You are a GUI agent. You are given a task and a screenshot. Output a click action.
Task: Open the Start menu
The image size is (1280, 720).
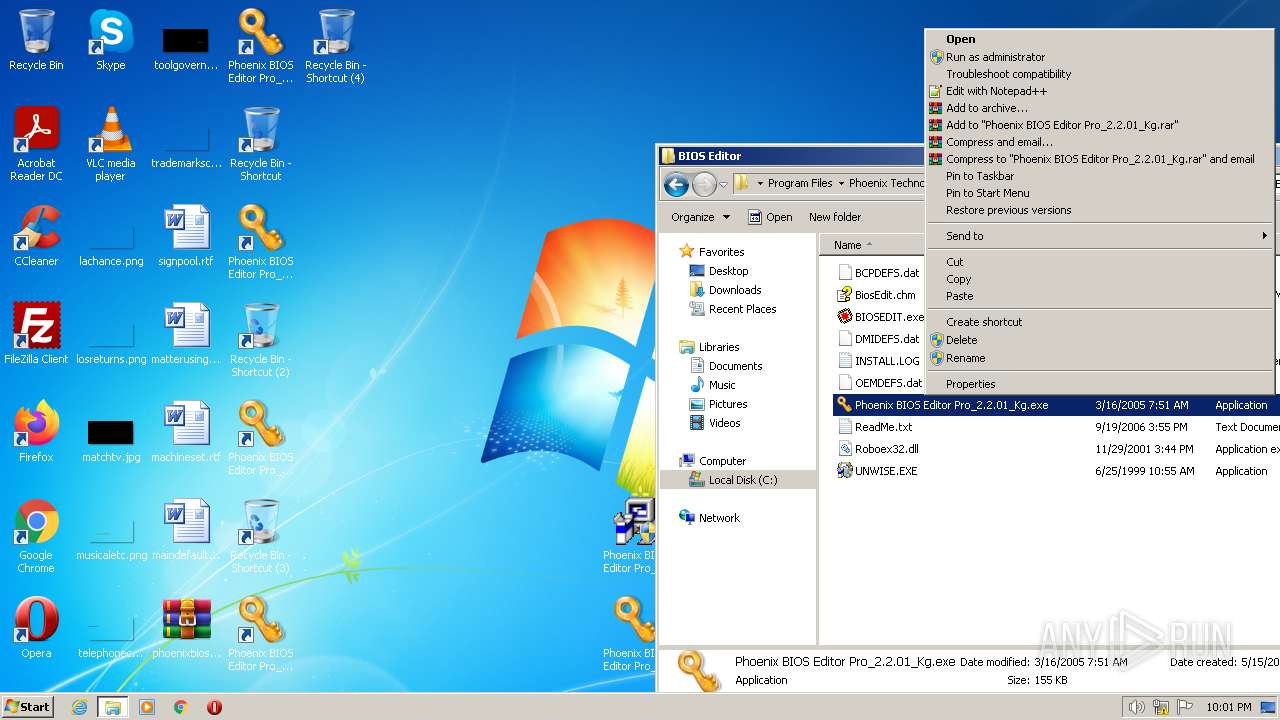click(28, 707)
